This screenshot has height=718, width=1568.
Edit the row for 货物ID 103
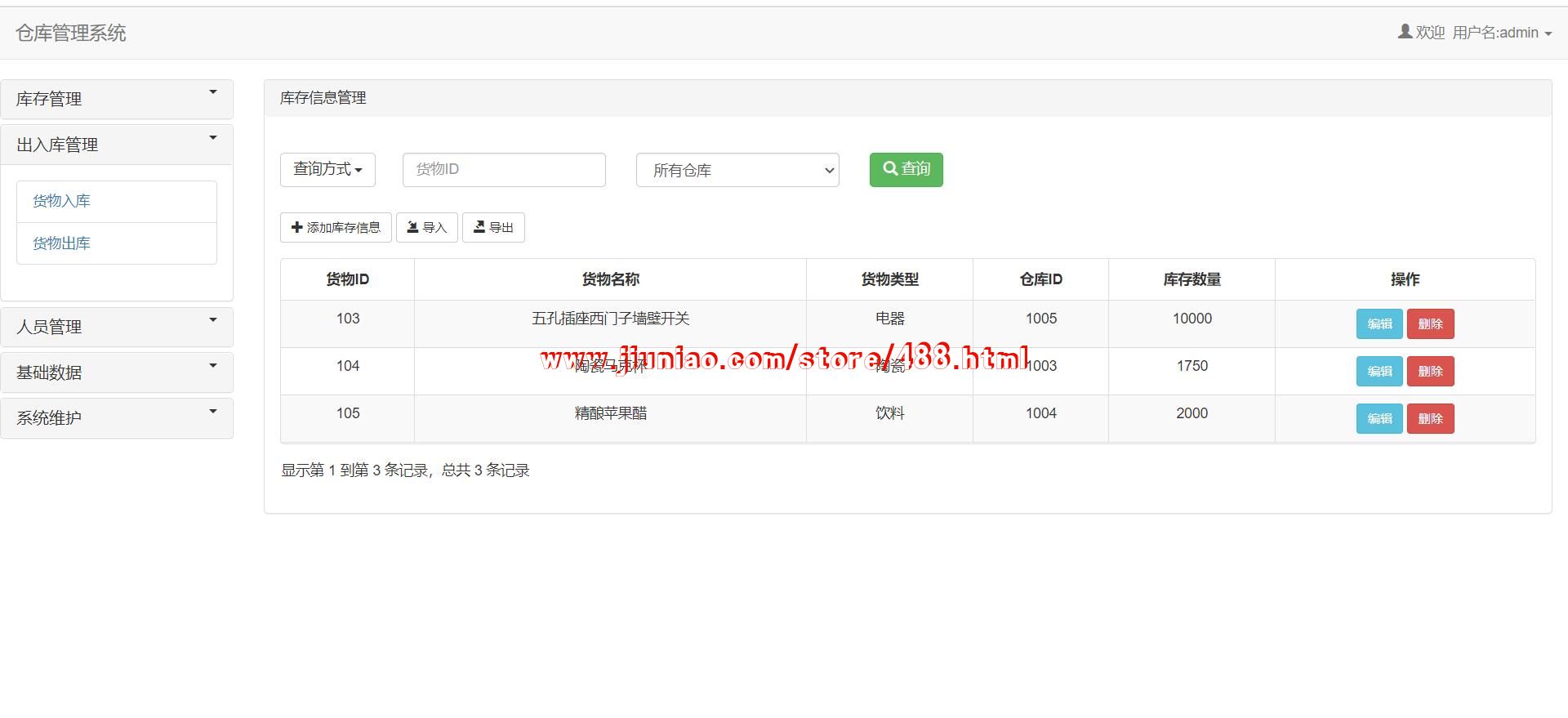(1379, 323)
